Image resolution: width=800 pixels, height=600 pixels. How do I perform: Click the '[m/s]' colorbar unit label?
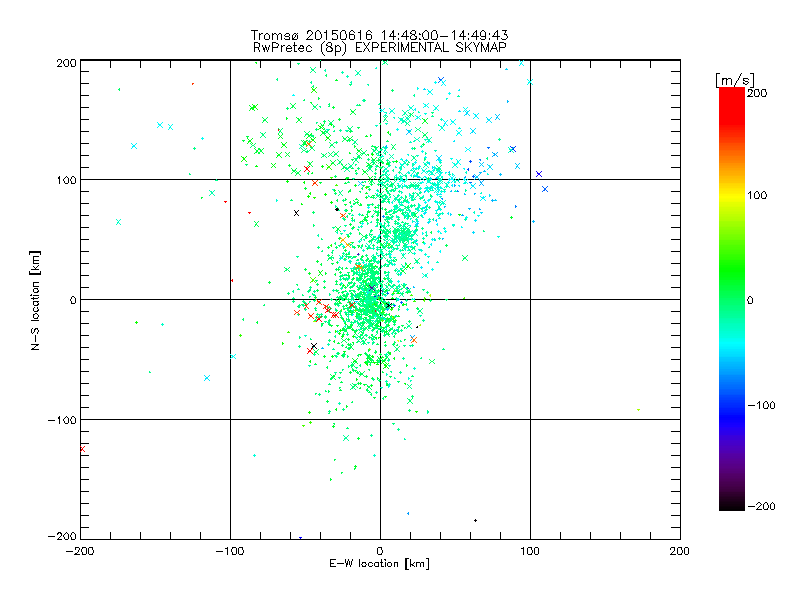(x=734, y=81)
